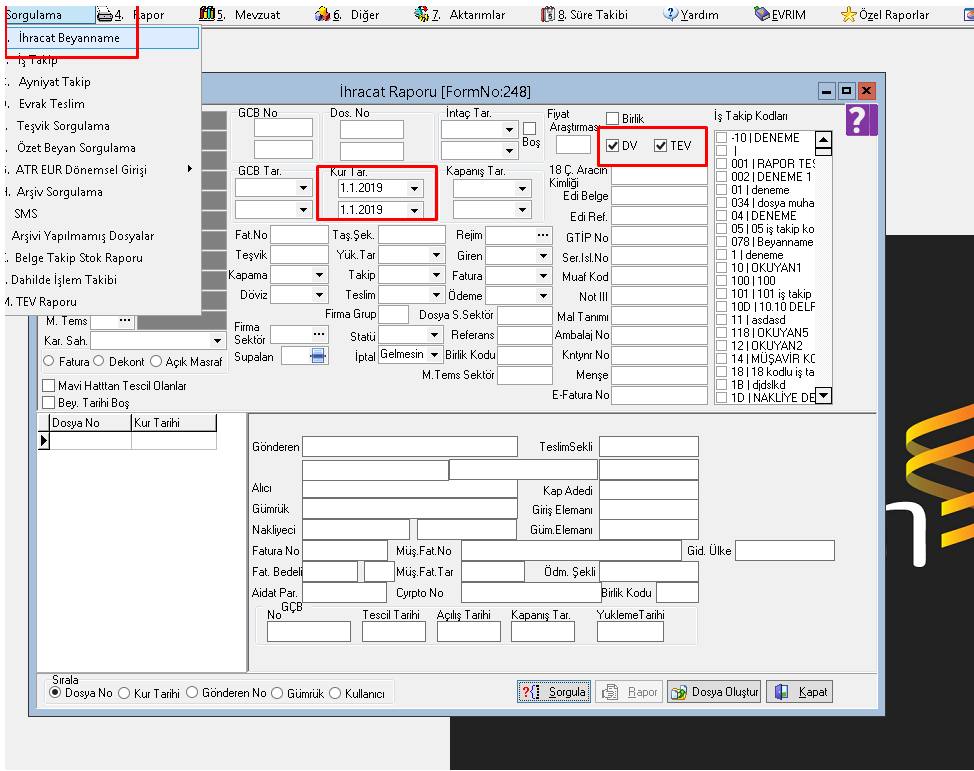This screenshot has height=771, width=974.
Task: Click the Rapor button in bottom bar
Action: tap(629, 691)
